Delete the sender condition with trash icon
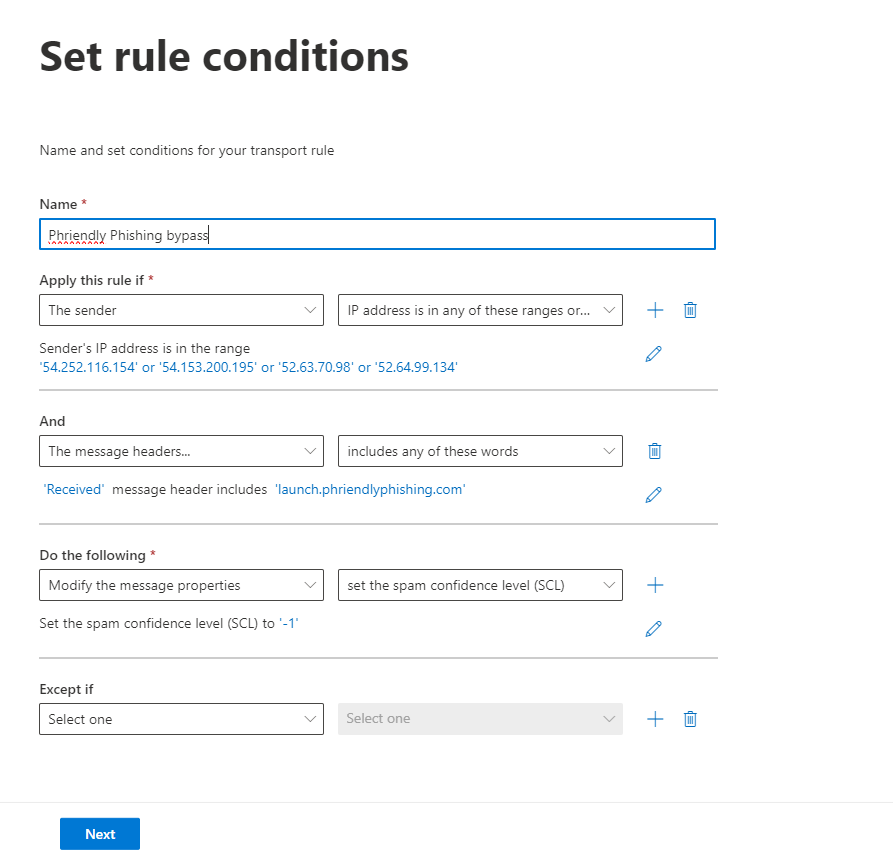Viewport: 893px width, 858px height. pyautogui.click(x=690, y=310)
